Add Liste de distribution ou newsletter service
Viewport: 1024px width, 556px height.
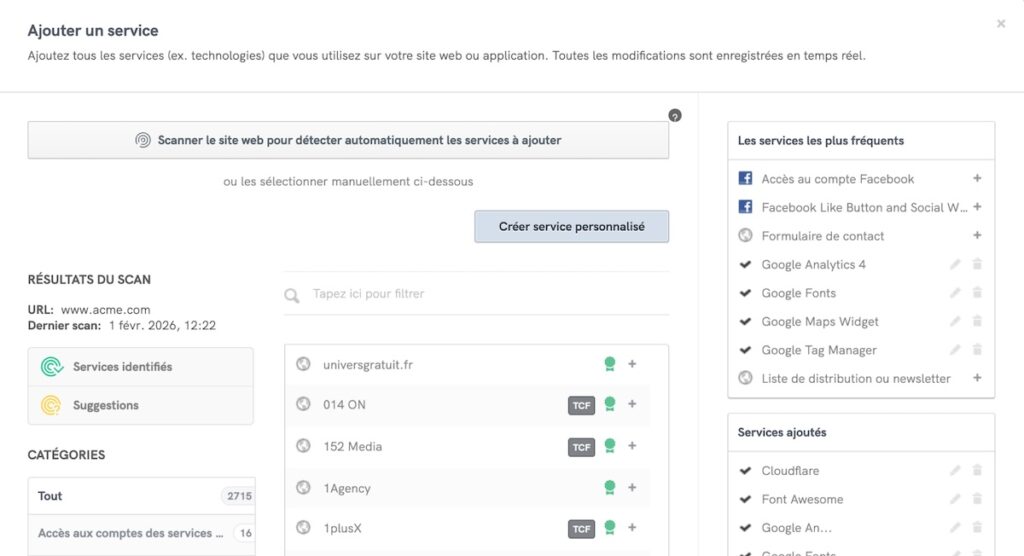tap(977, 378)
